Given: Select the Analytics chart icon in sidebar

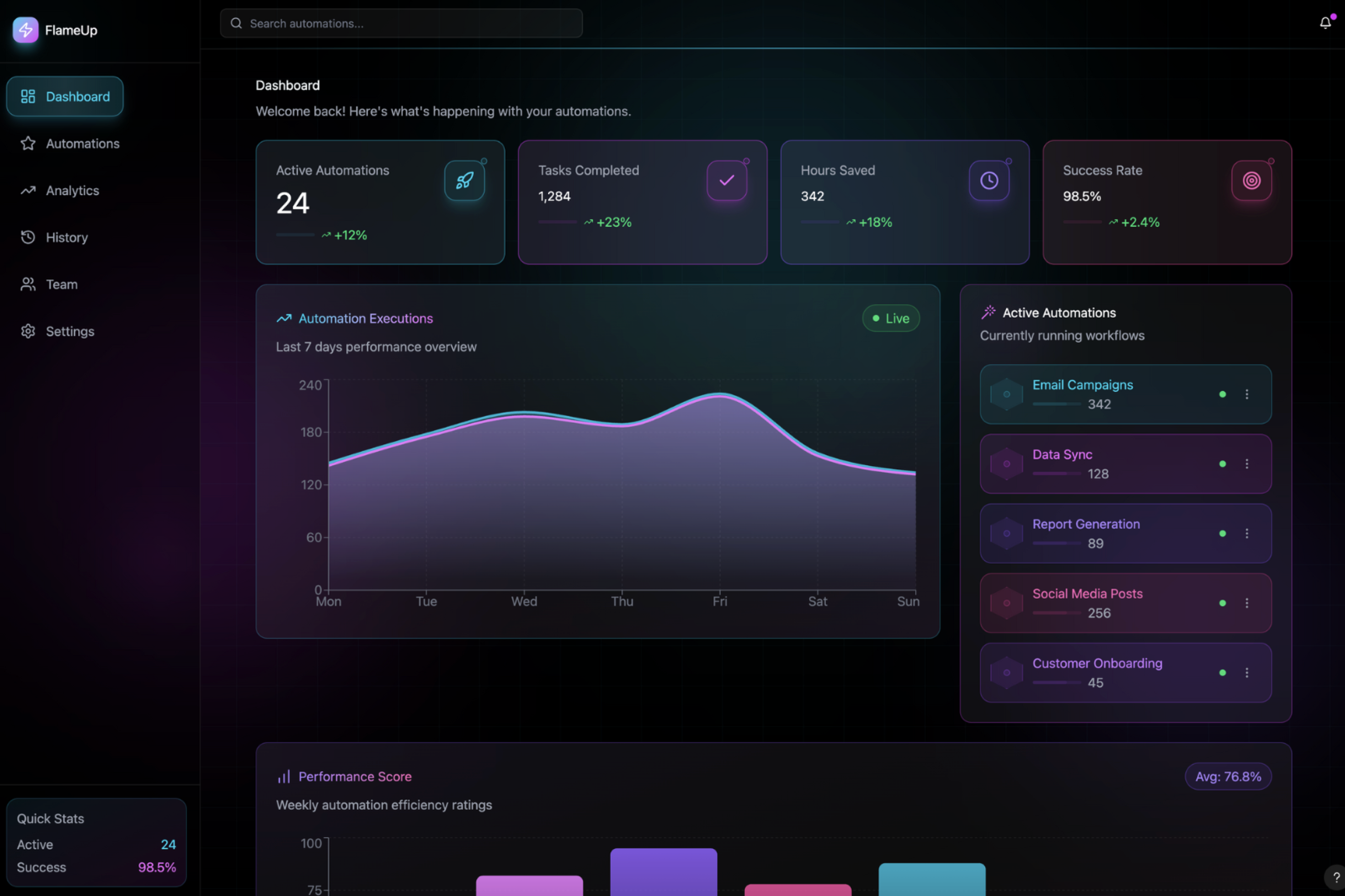Looking at the screenshot, I should point(28,190).
